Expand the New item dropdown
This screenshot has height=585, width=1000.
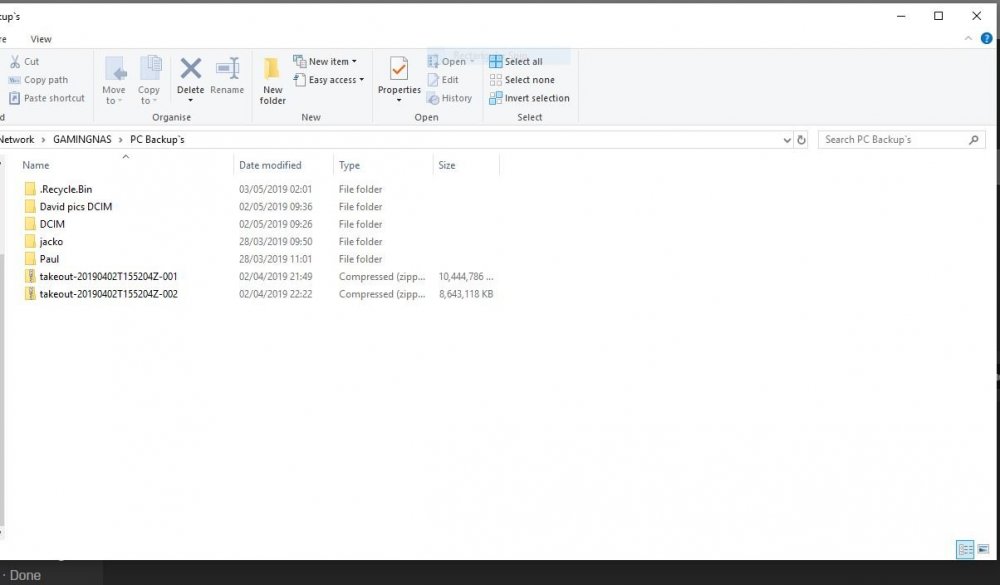tap(354, 62)
